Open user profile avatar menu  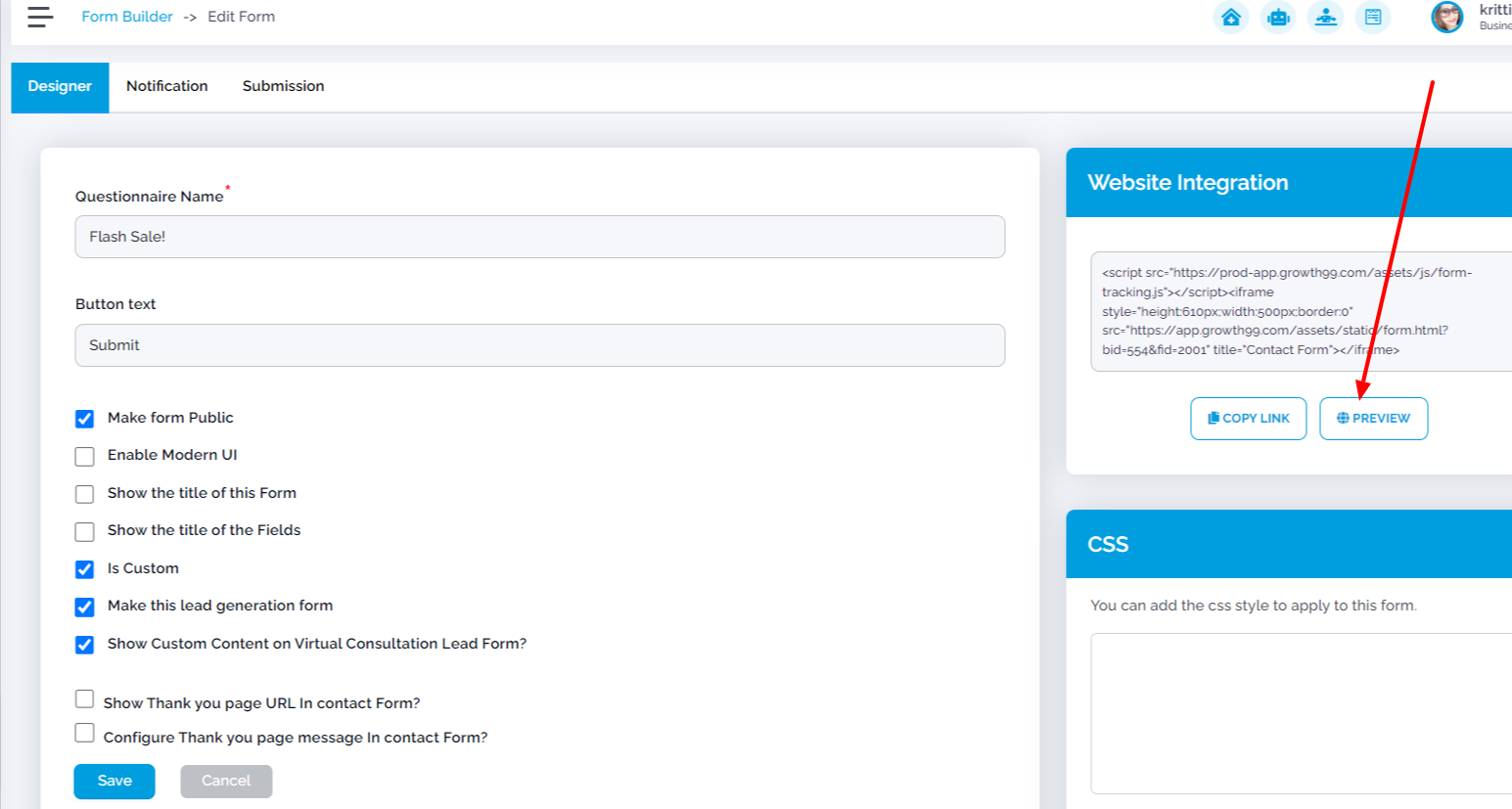point(1446,17)
